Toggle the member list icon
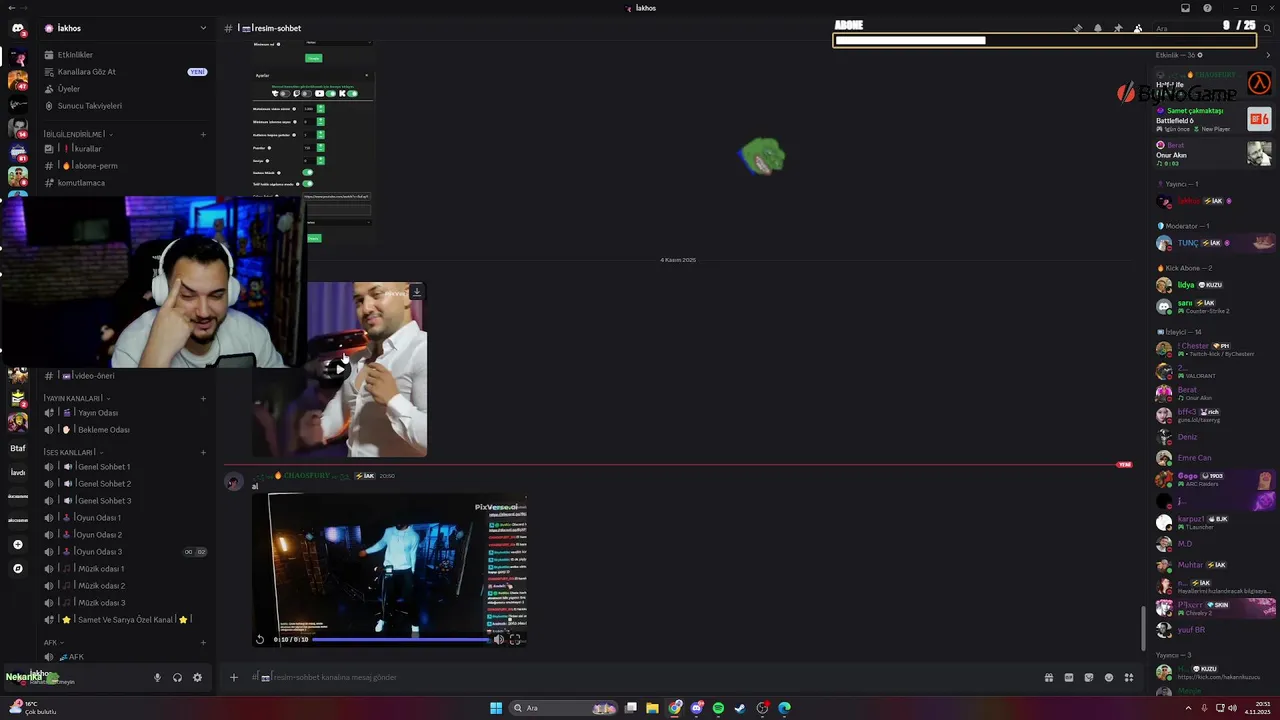This screenshot has width=1280, height=720. point(1138,28)
